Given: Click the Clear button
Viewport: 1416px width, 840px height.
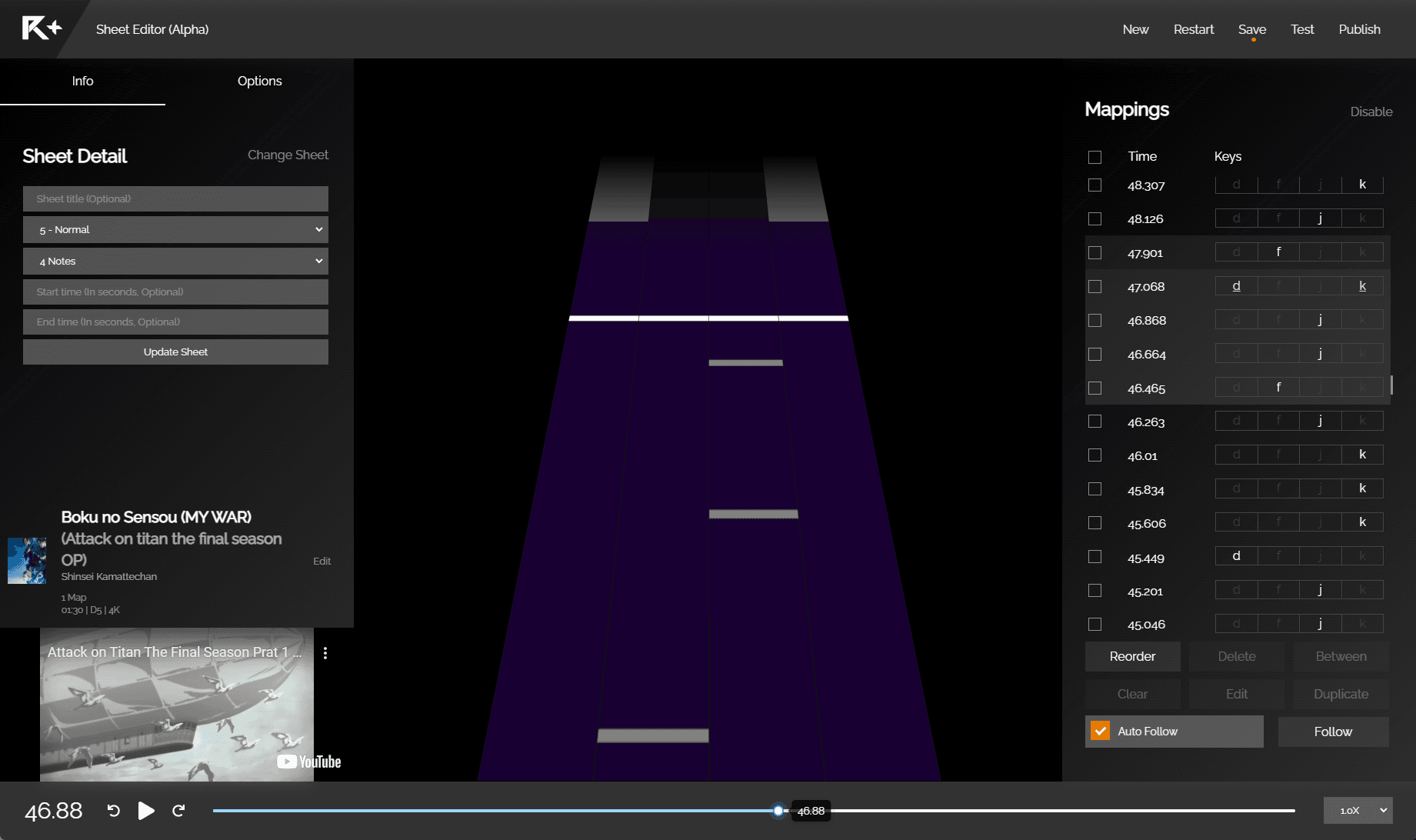Looking at the screenshot, I should tap(1132, 694).
